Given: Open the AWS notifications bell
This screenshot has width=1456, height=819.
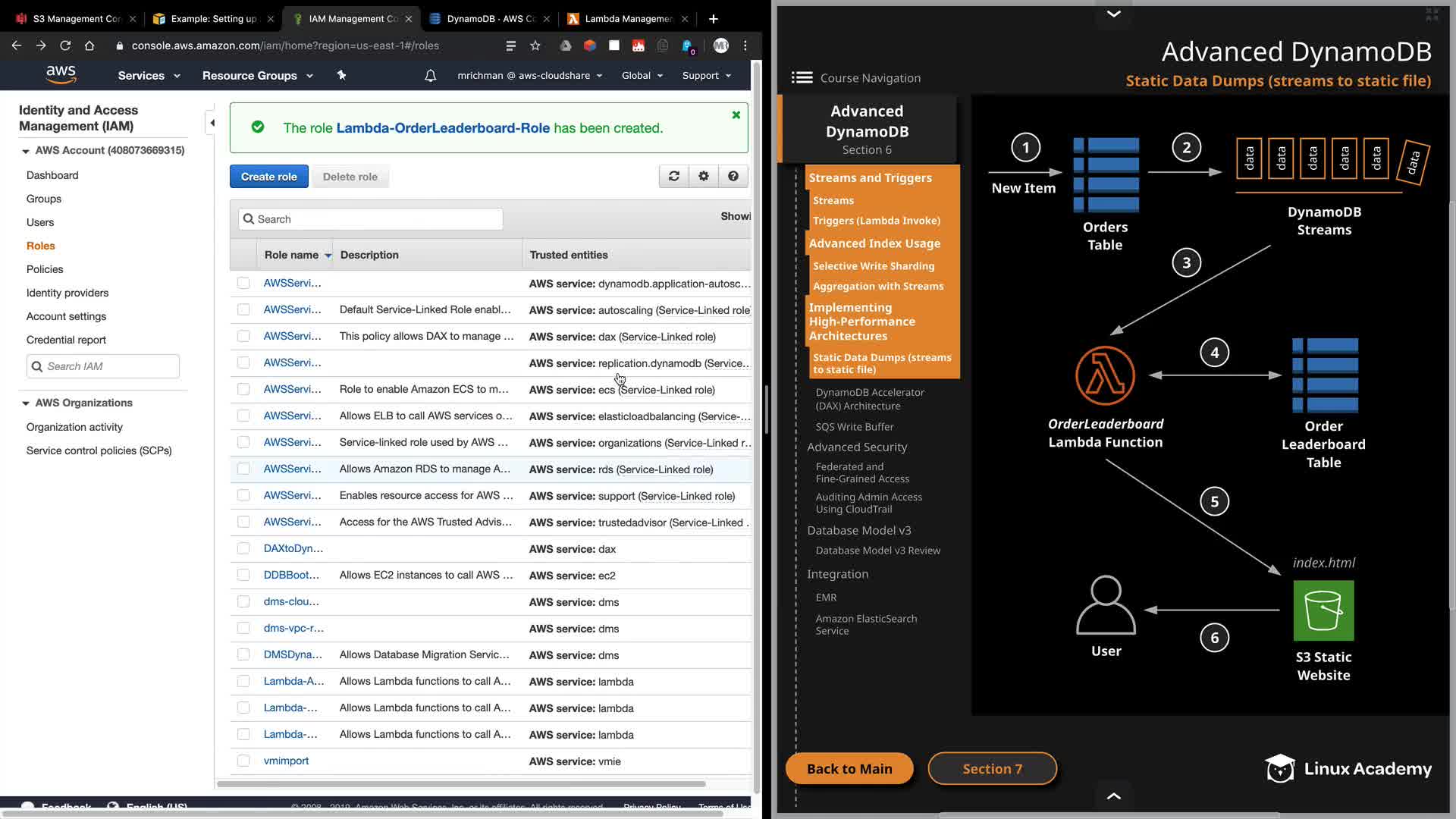Looking at the screenshot, I should point(430,76).
